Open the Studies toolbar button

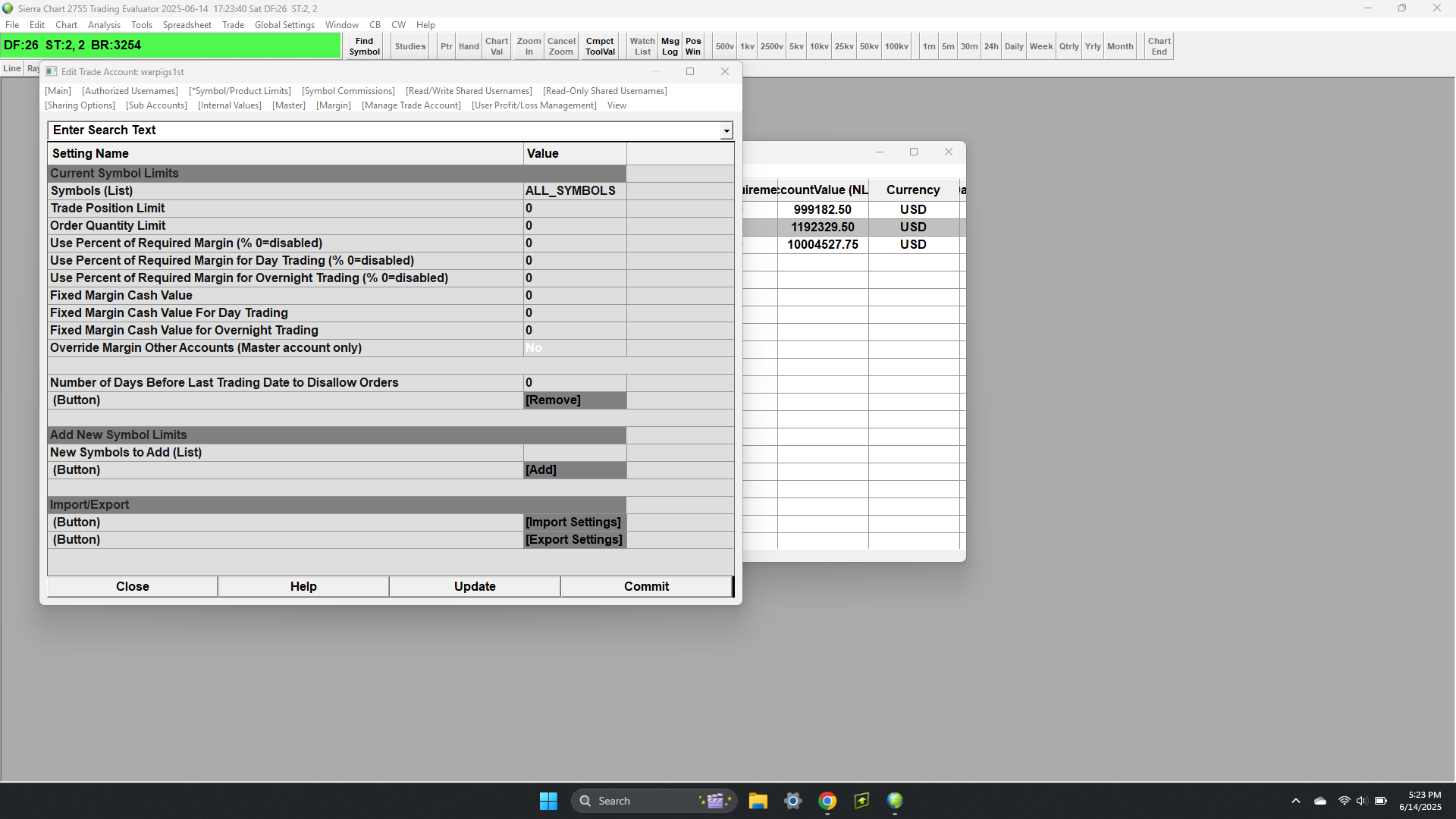(409, 46)
